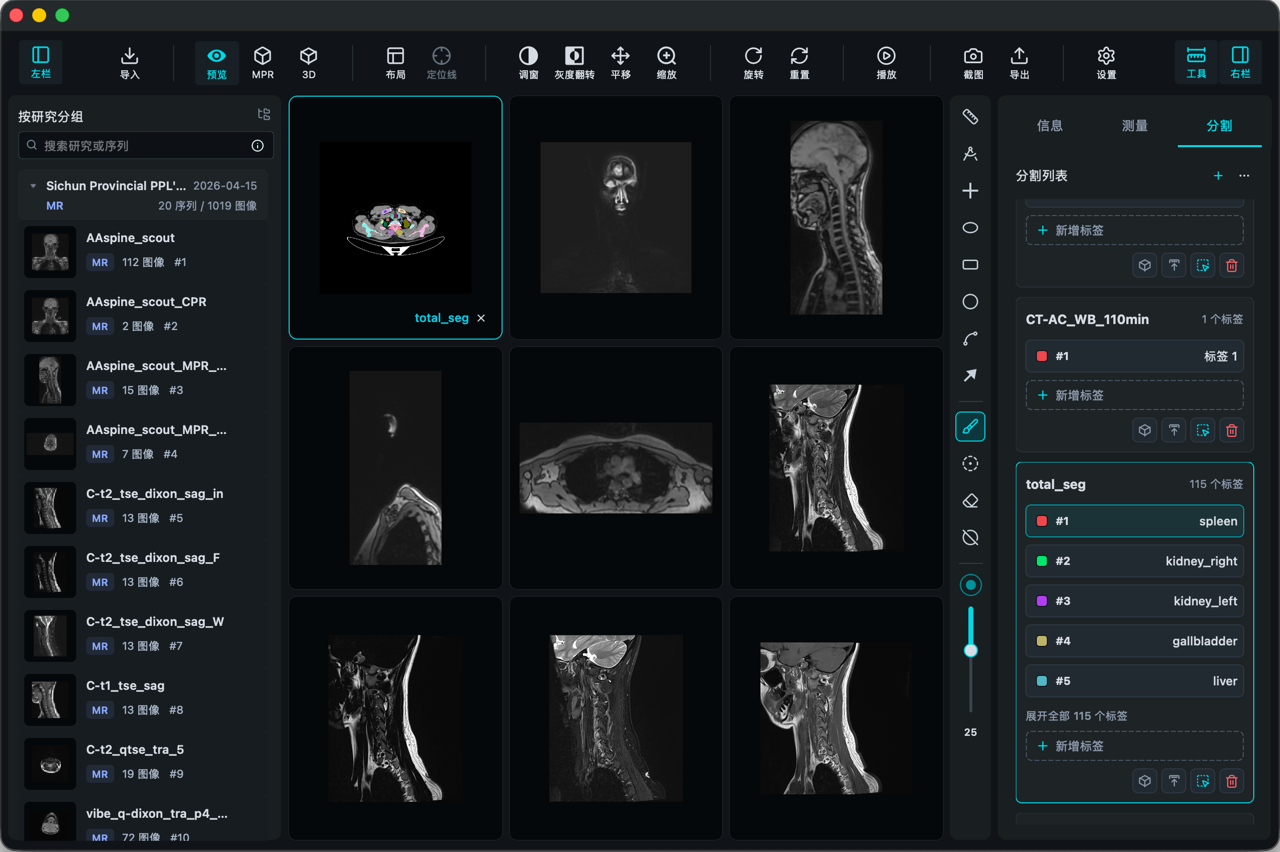
Task: Toggle the 左栏 left panel
Action: (x=41, y=62)
